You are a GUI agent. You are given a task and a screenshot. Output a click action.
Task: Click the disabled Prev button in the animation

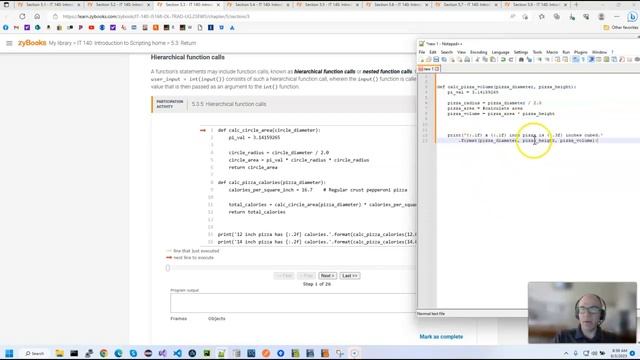tap(306, 276)
